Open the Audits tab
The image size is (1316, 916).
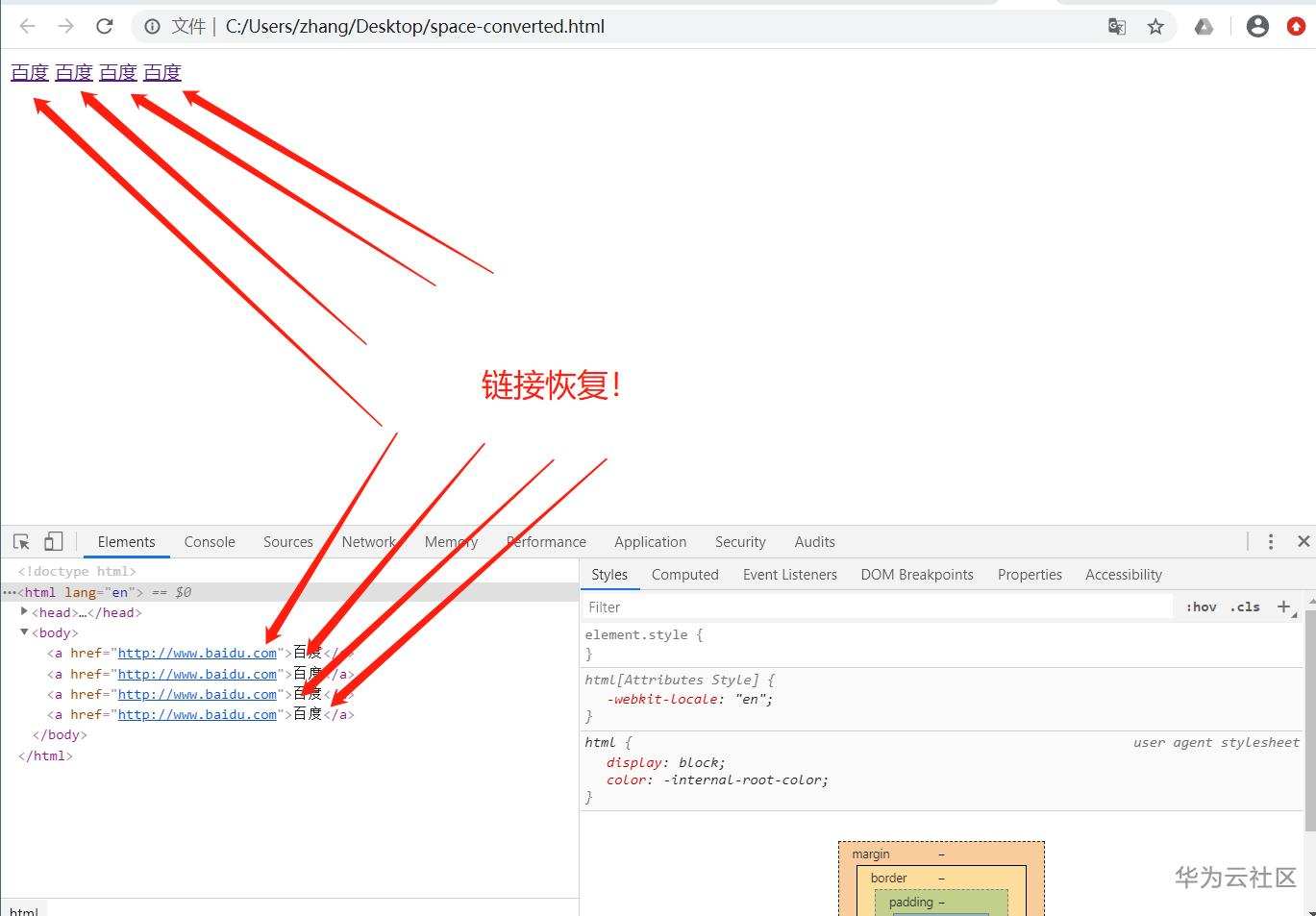pos(815,542)
